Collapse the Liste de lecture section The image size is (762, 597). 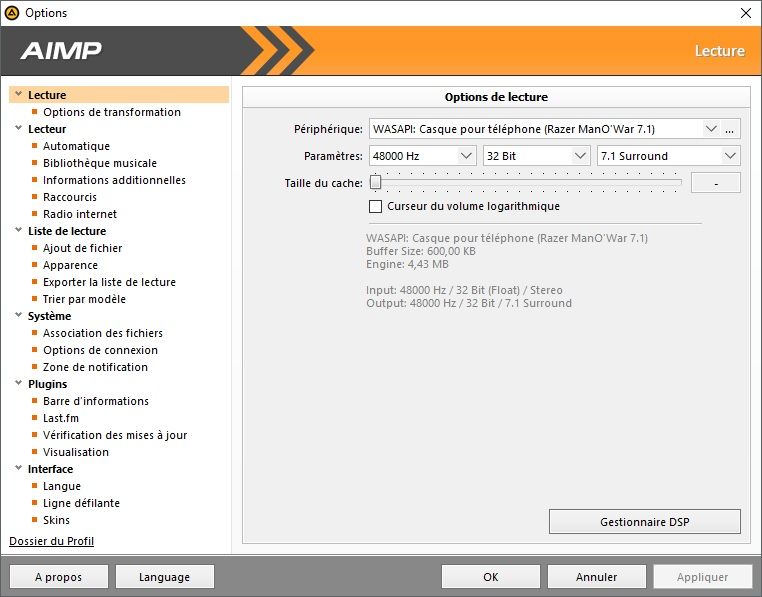point(18,230)
